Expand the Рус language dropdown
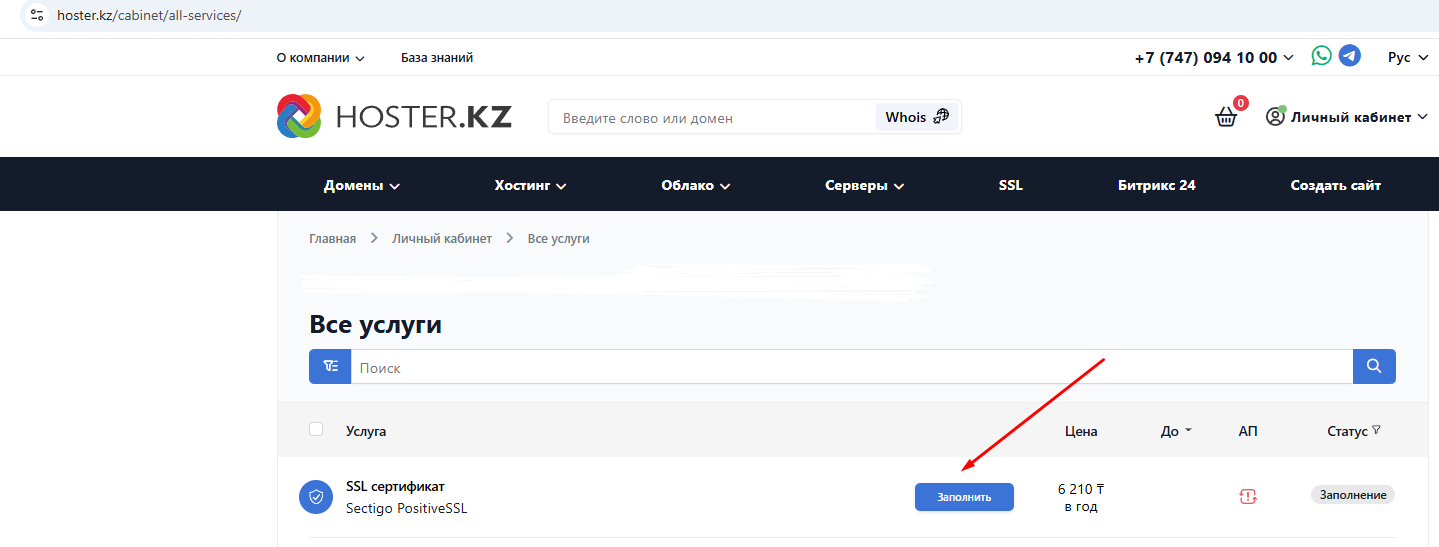Viewport: 1439px width, 547px height. [1412, 58]
